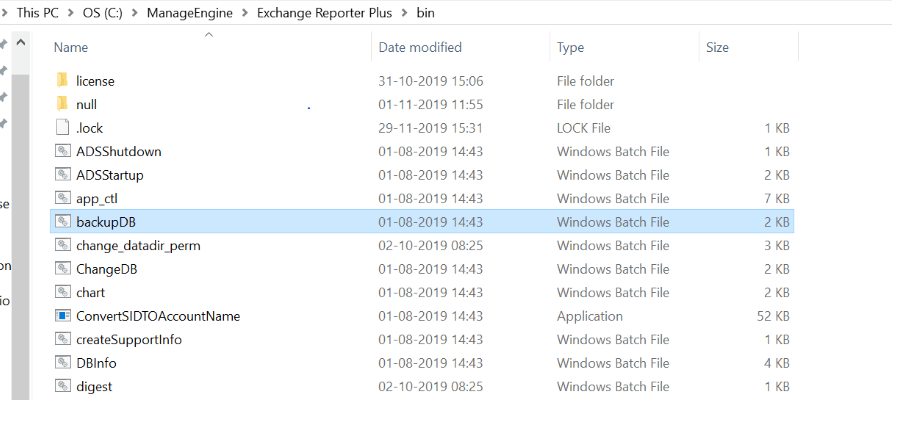Screen dimensions: 910x433
Task: Select the license folder name
Action: point(95,81)
